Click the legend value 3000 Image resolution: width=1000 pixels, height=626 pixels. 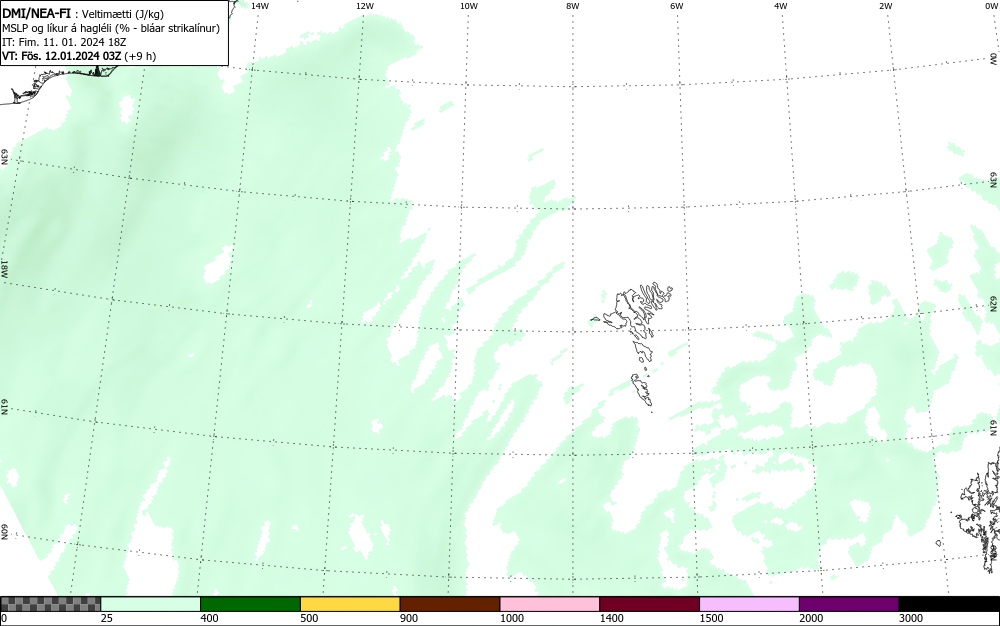[x=911, y=618]
